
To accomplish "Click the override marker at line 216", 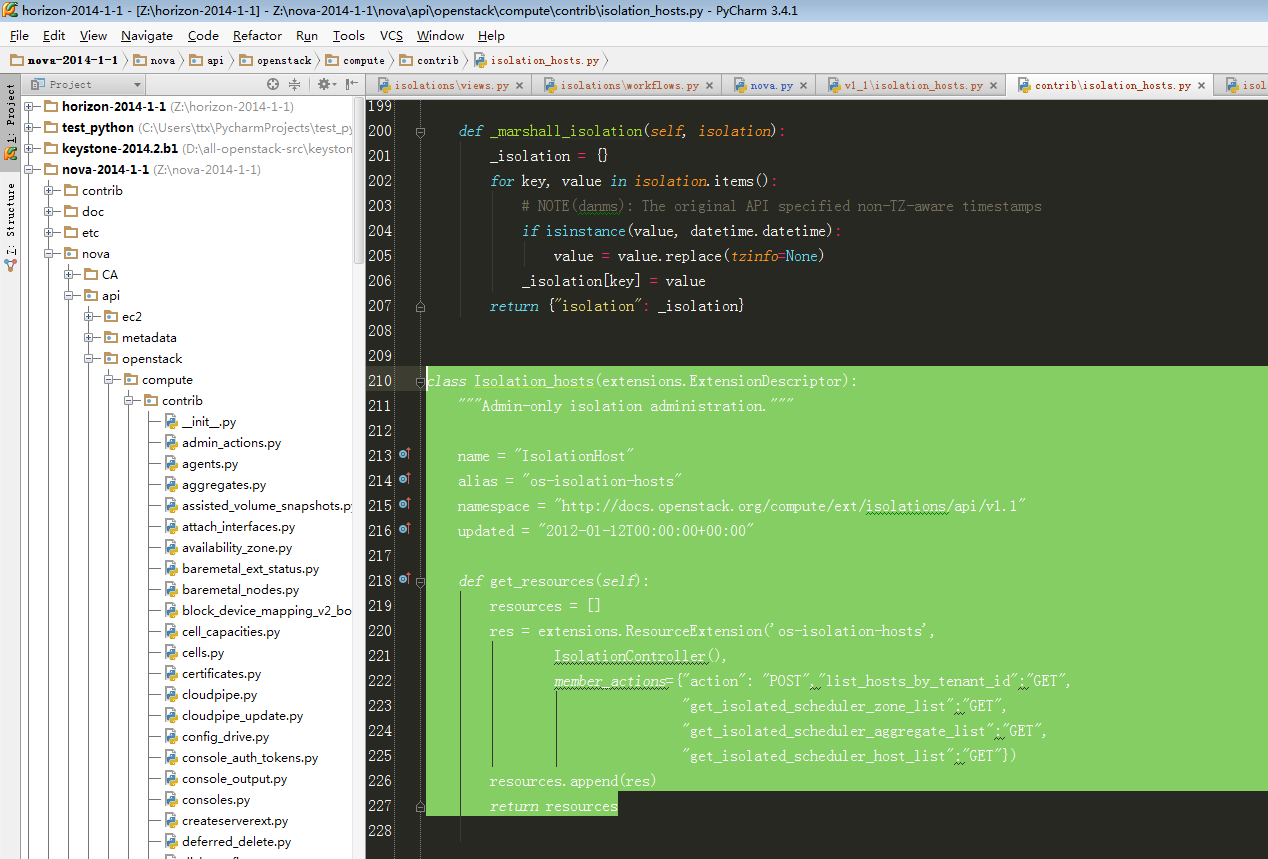I will pyautogui.click(x=405, y=530).
